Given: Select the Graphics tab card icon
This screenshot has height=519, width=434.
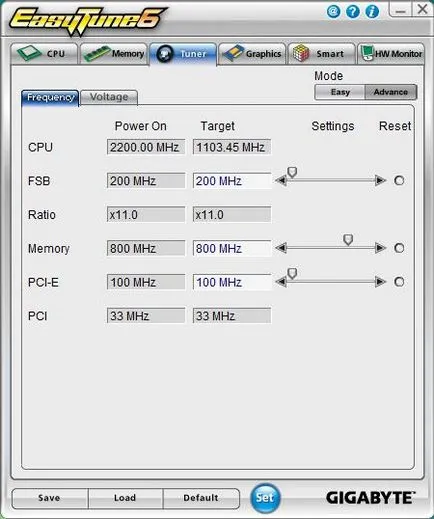Looking at the screenshot, I should coord(252,53).
